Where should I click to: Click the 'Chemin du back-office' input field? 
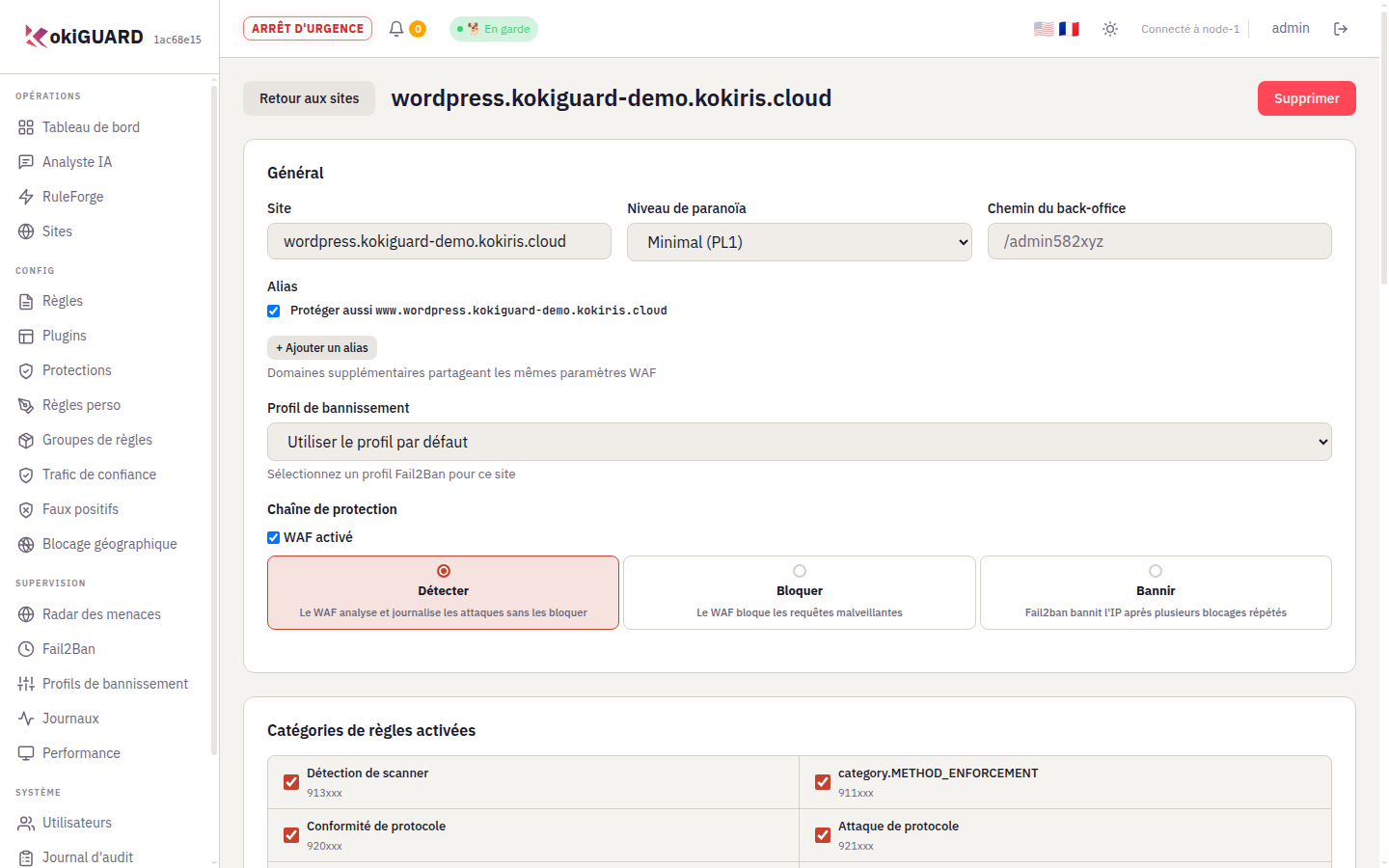(1159, 241)
